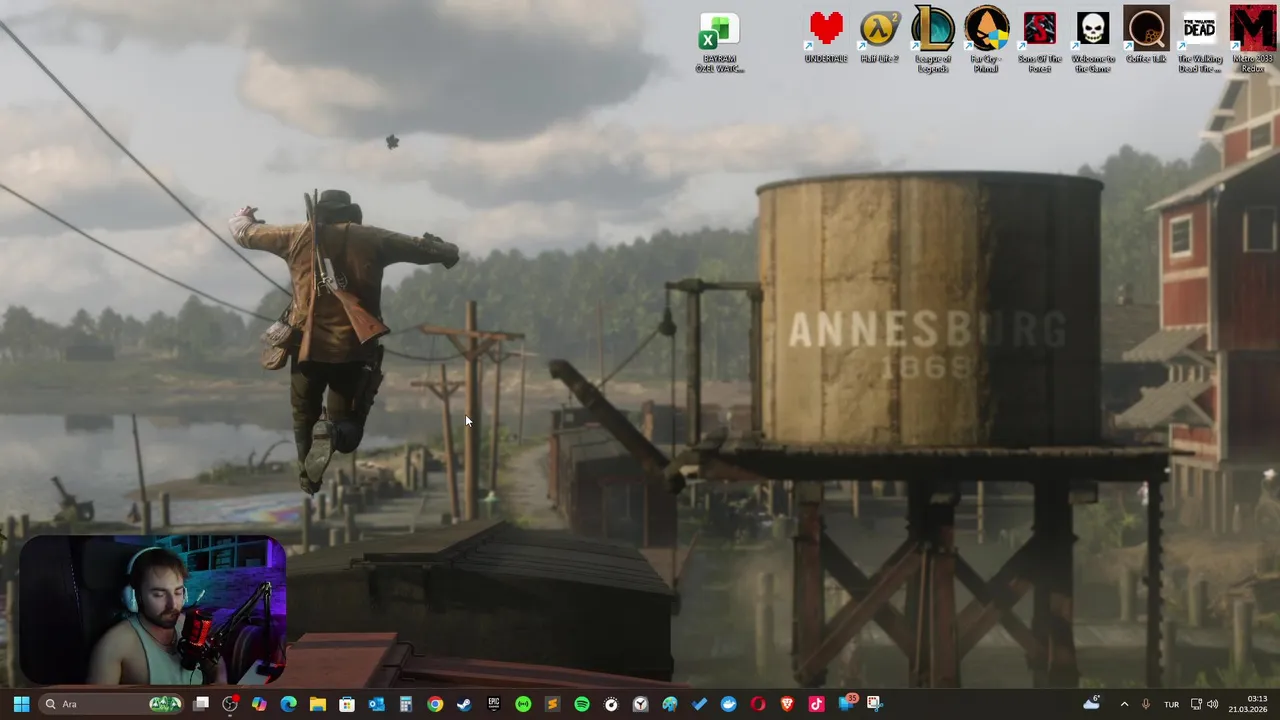Click the microphone tray icon
The image size is (1280, 720).
(1146, 704)
